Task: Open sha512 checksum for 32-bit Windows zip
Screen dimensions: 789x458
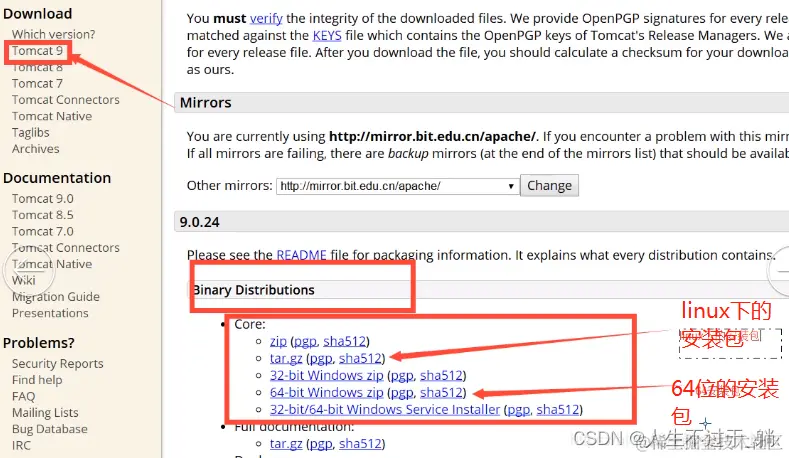Action: (x=441, y=375)
